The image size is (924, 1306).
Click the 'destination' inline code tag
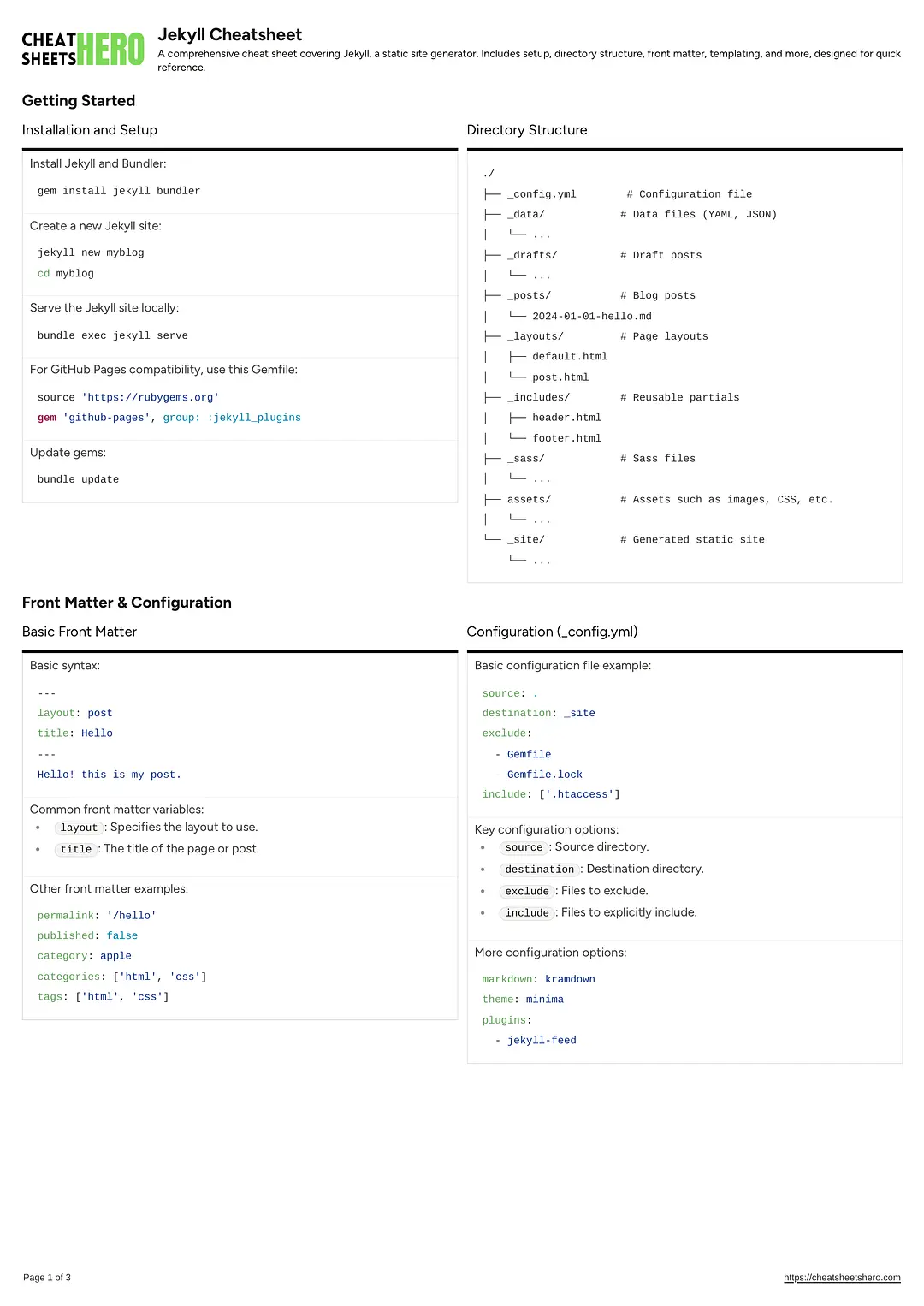pyautogui.click(x=539, y=870)
